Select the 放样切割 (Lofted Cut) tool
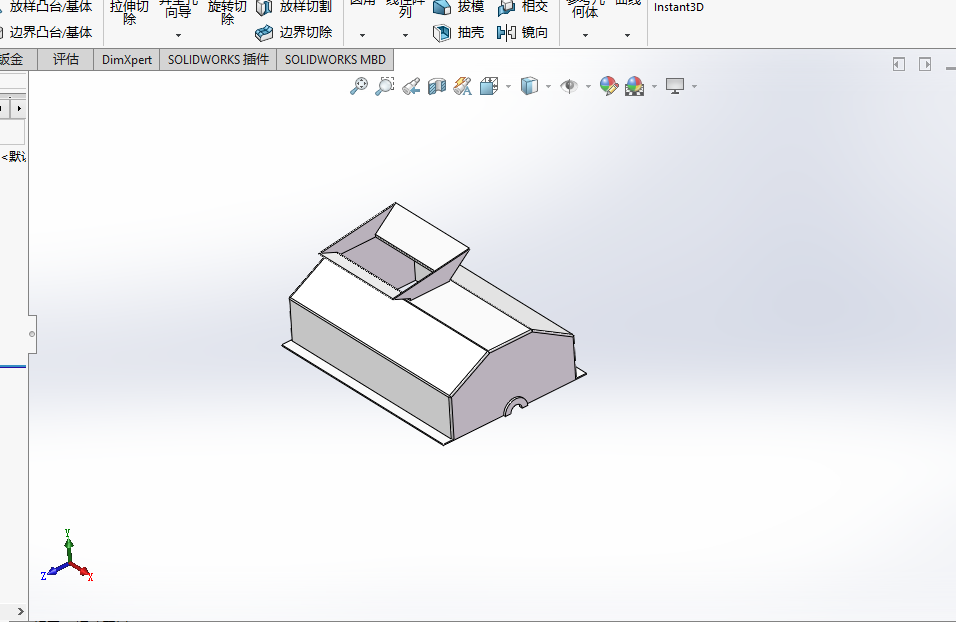Screen dimensions: 956x622 pos(294,7)
